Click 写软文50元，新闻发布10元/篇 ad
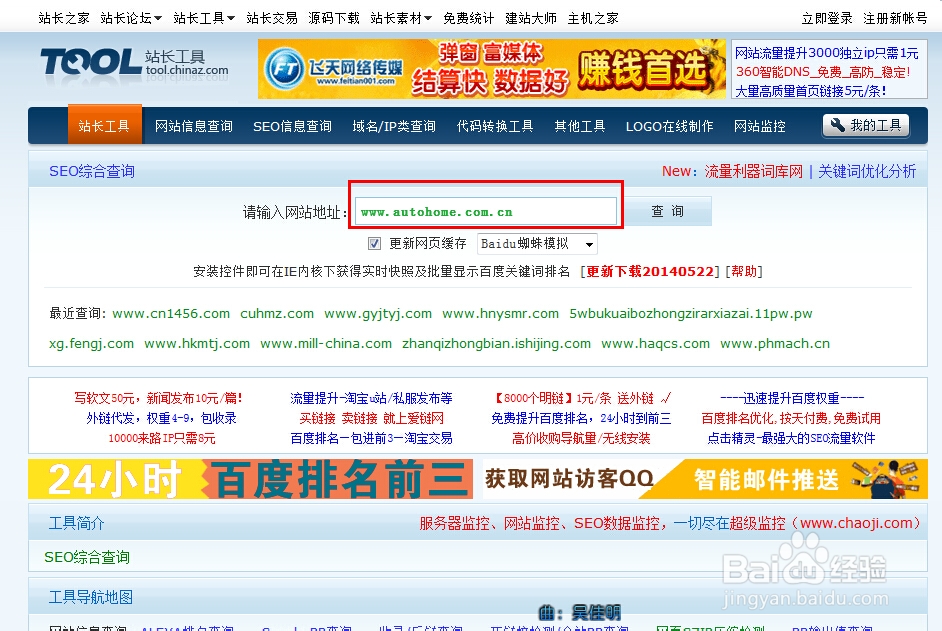This screenshot has width=942, height=631. coord(158,398)
